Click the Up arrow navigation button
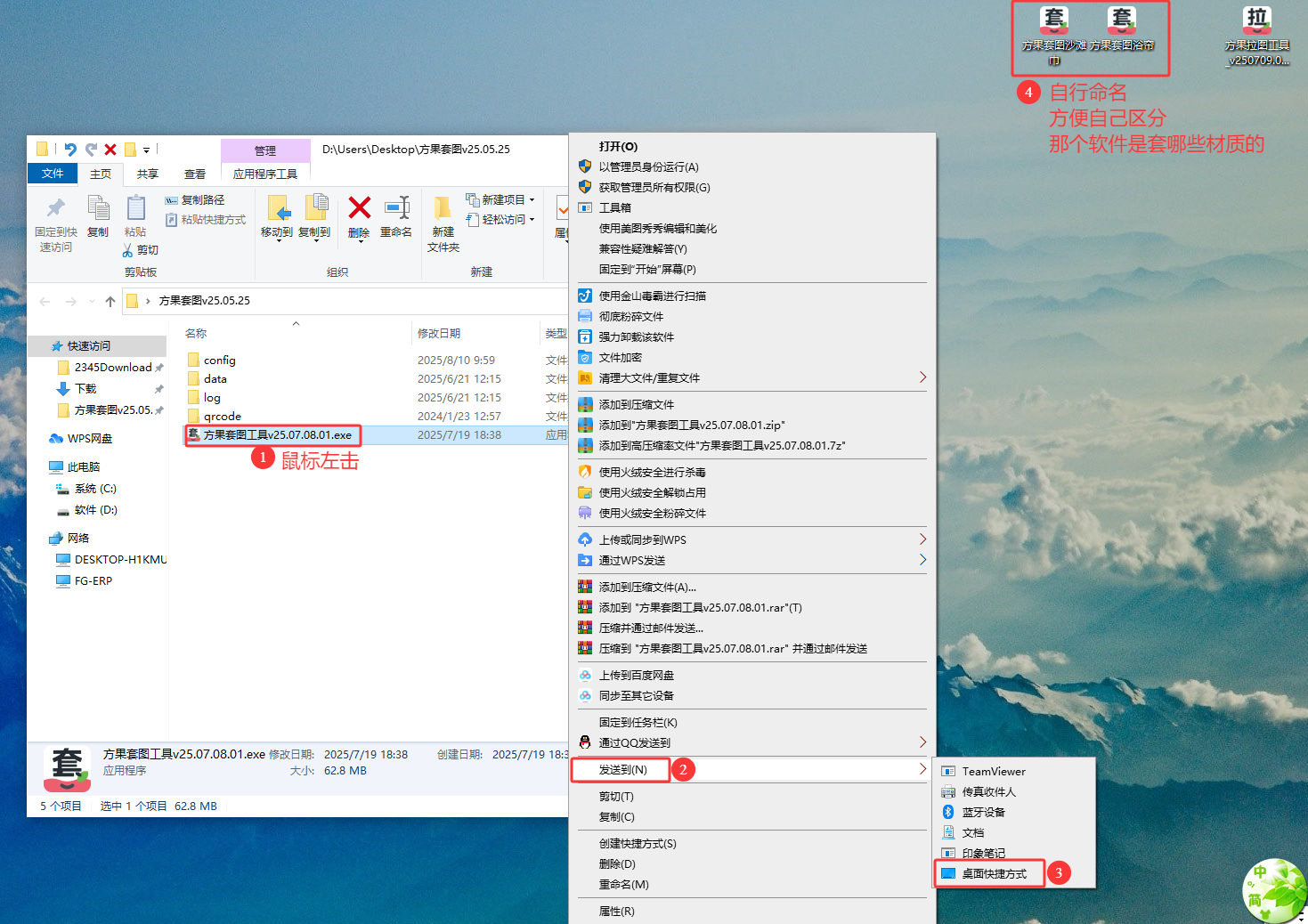Screen dimensions: 1308x924 click(x=110, y=302)
